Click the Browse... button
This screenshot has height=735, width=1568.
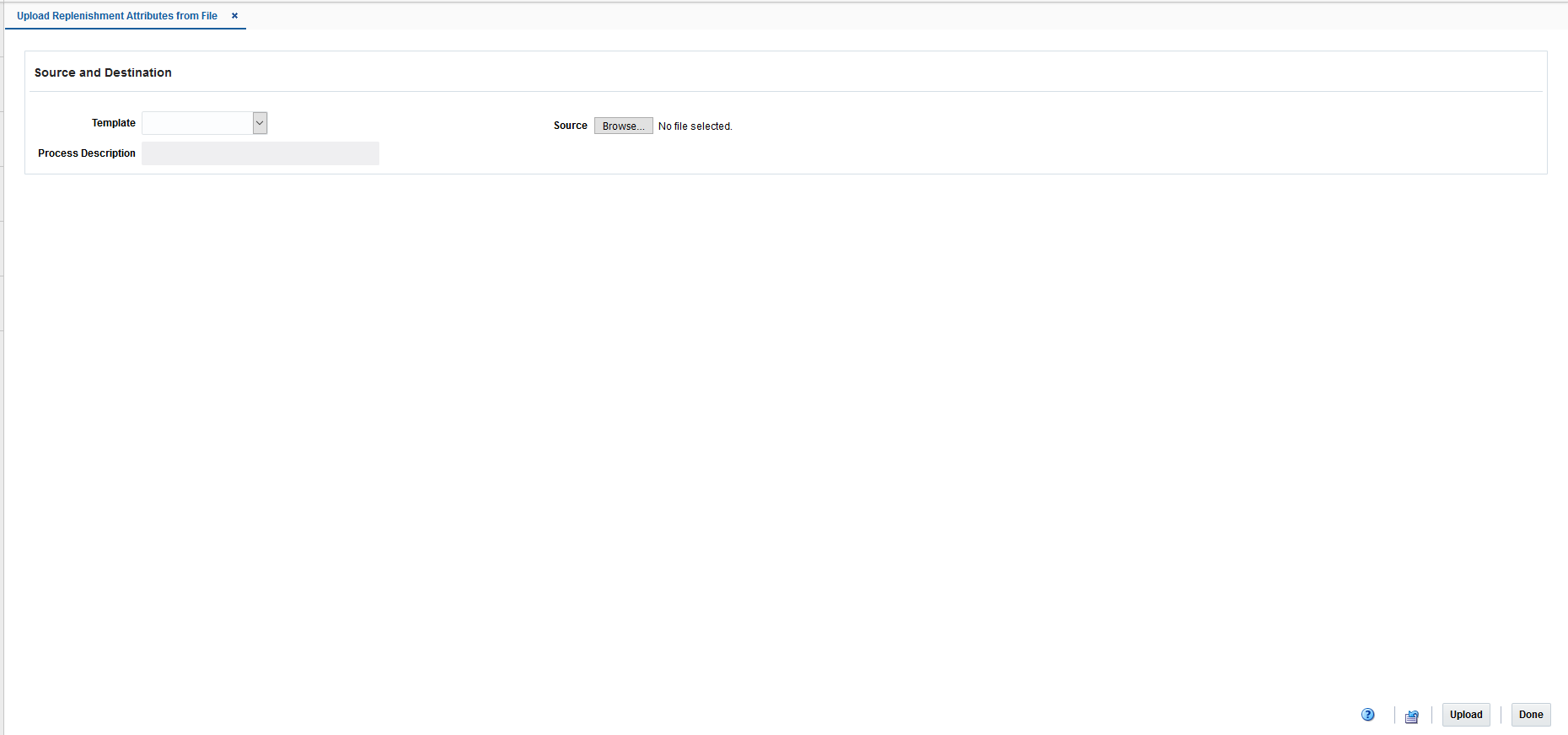pos(624,126)
